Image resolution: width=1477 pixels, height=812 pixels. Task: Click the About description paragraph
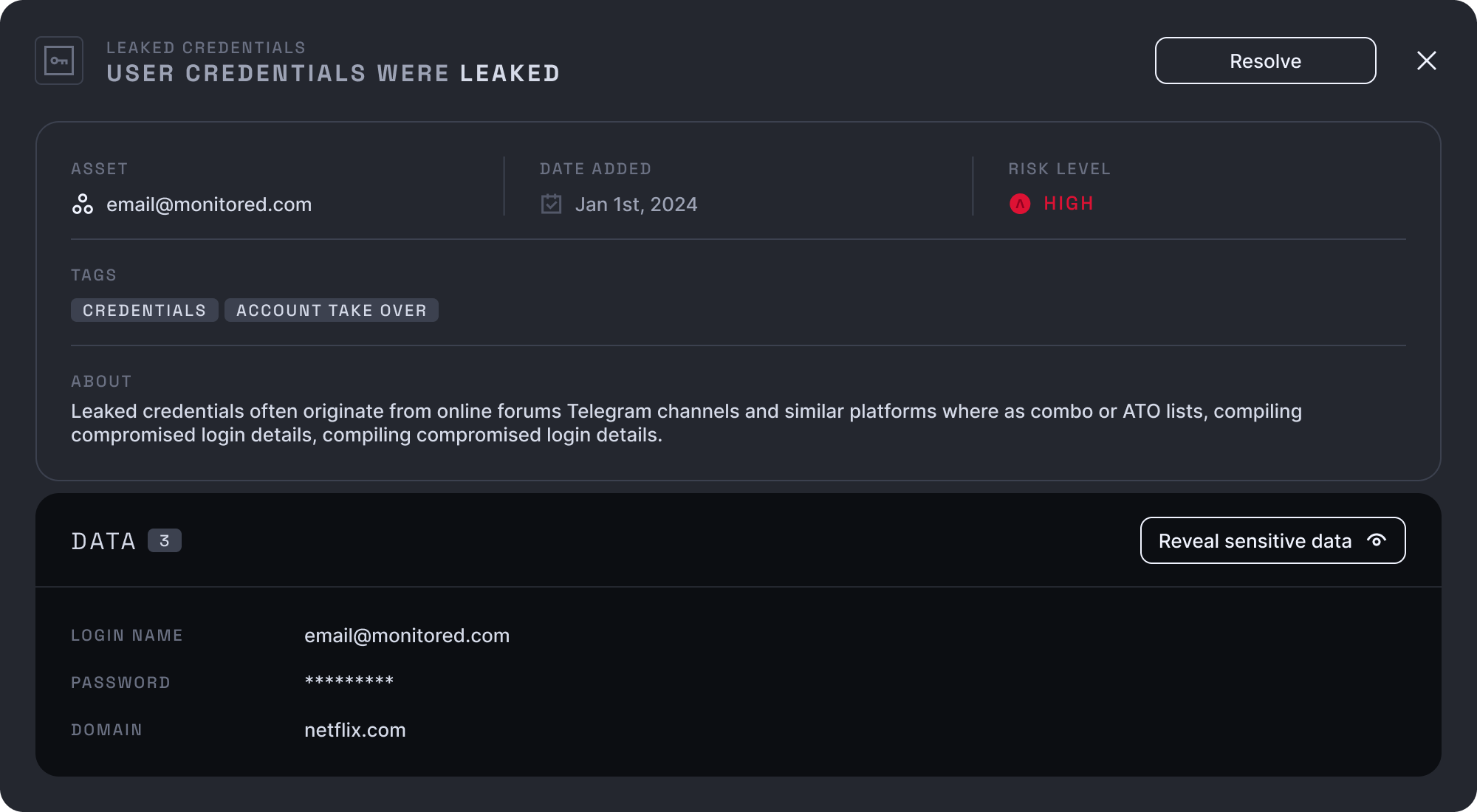687,423
